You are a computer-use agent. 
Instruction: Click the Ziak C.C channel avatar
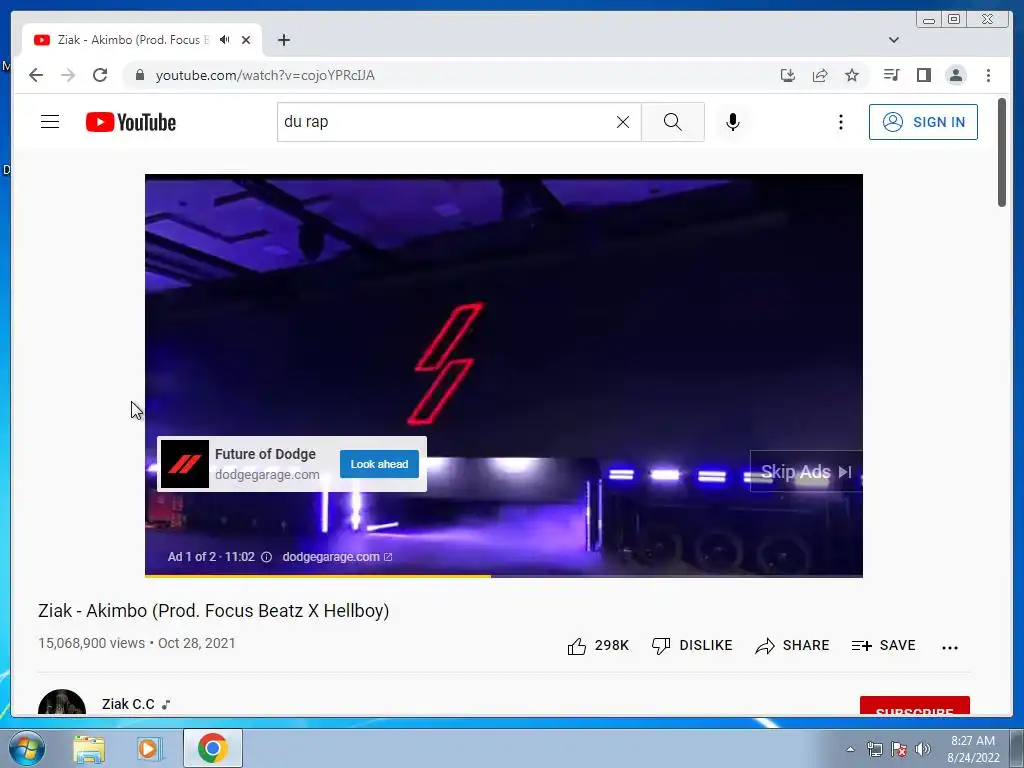pyautogui.click(x=62, y=703)
